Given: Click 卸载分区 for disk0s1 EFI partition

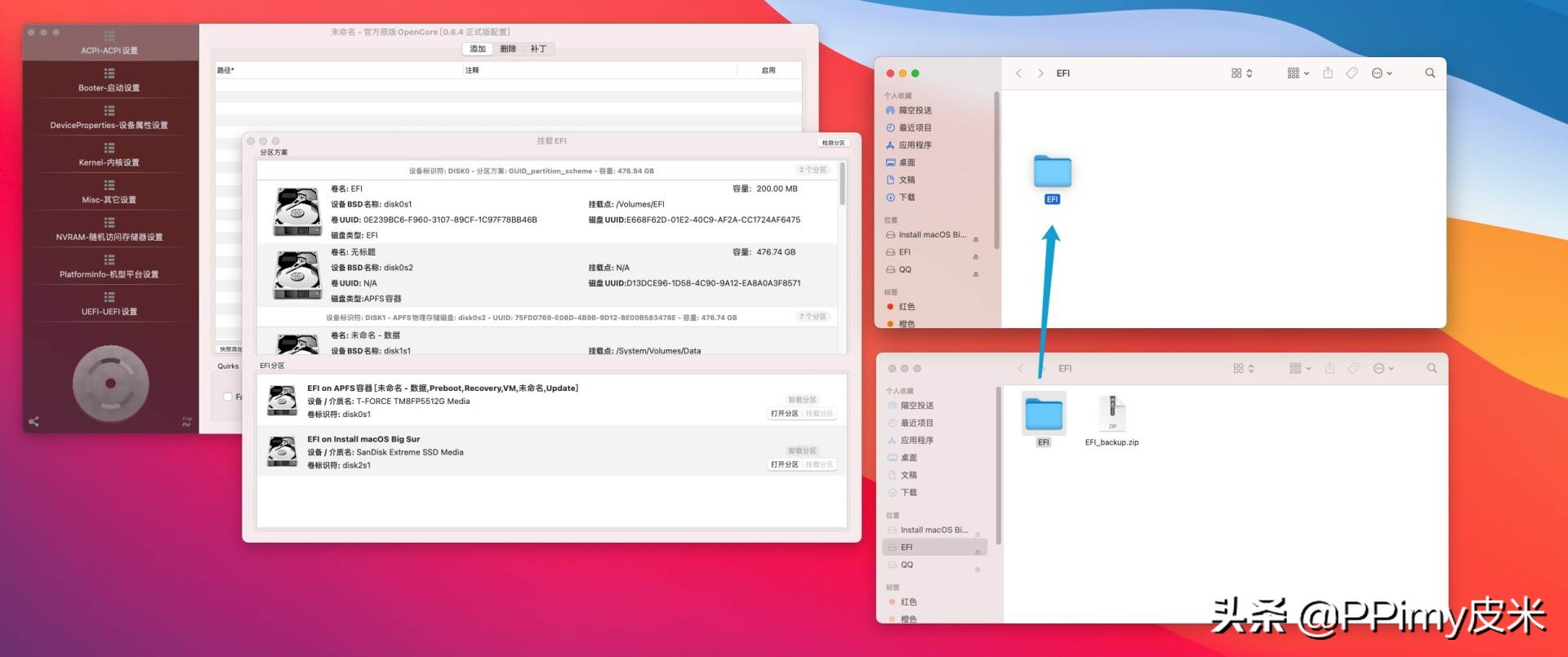Looking at the screenshot, I should (802, 400).
